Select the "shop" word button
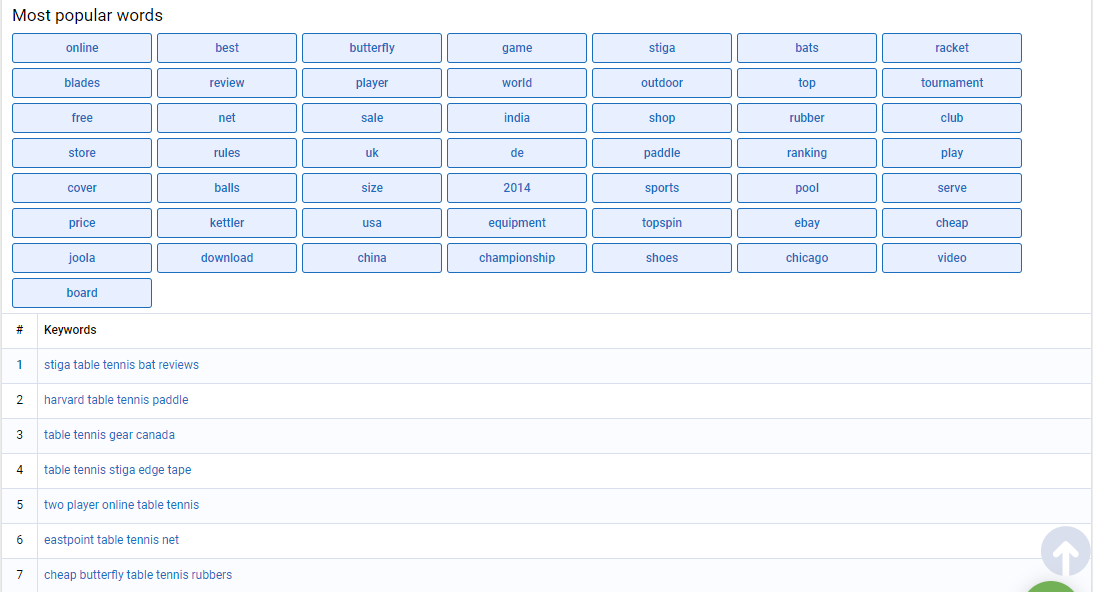Image resolution: width=1093 pixels, height=592 pixels. [x=662, y=118]
